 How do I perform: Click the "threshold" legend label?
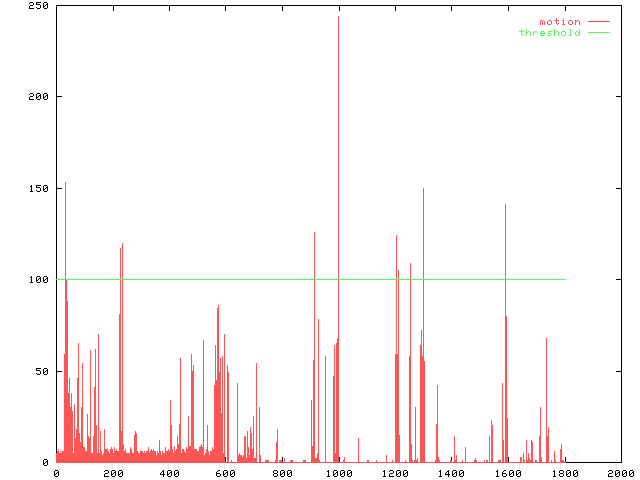point(549,33)
